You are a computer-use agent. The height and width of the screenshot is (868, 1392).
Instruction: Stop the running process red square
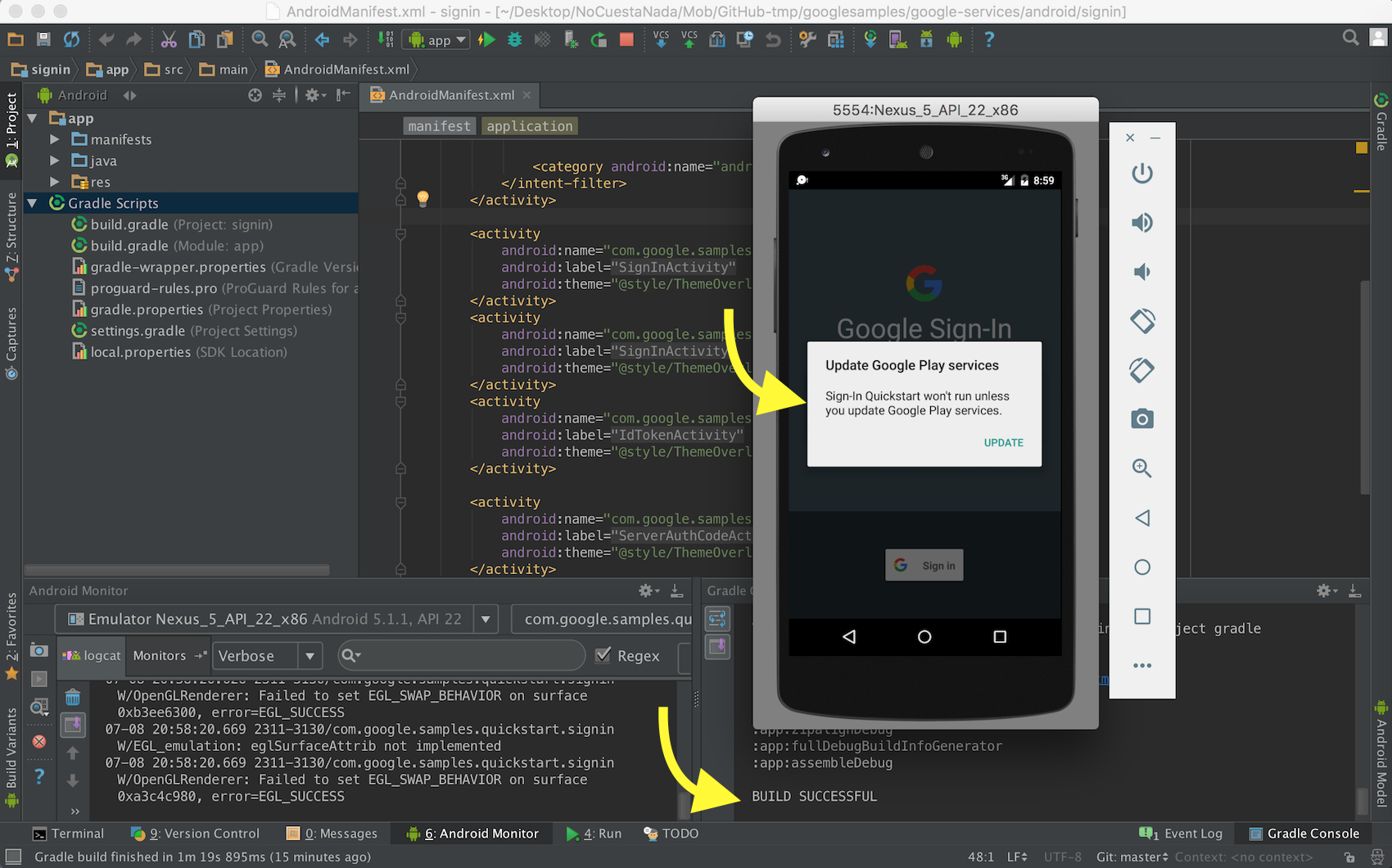click(x=626, y=39)
